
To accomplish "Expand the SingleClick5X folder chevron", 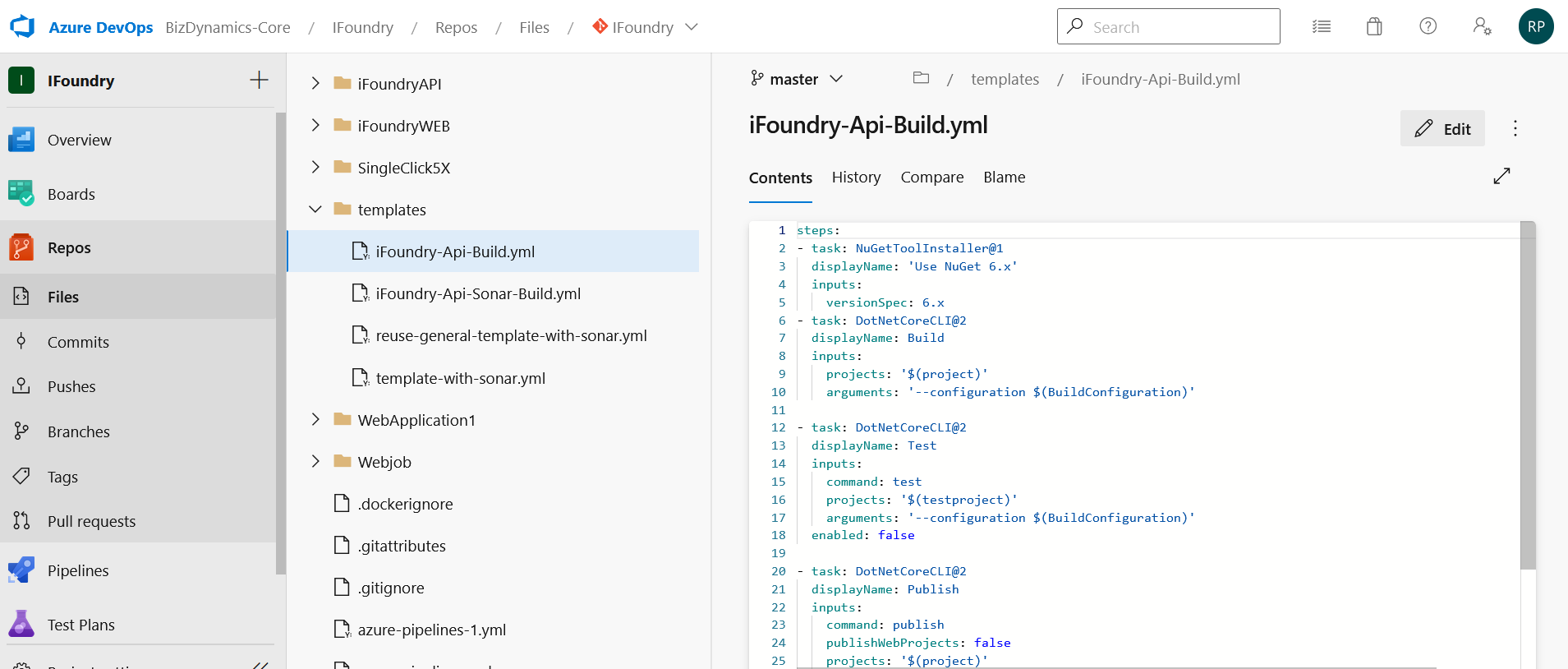I will 315,167.
